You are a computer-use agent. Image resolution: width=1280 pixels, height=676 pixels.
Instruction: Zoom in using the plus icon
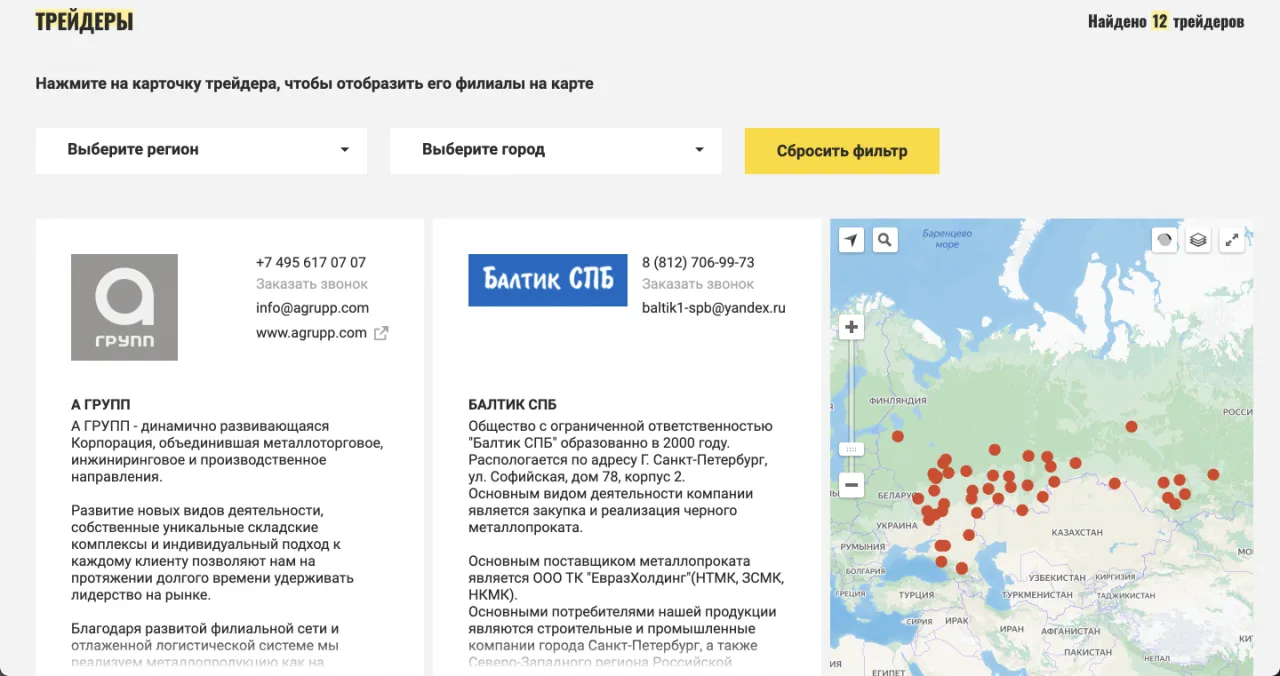point(851,327)
